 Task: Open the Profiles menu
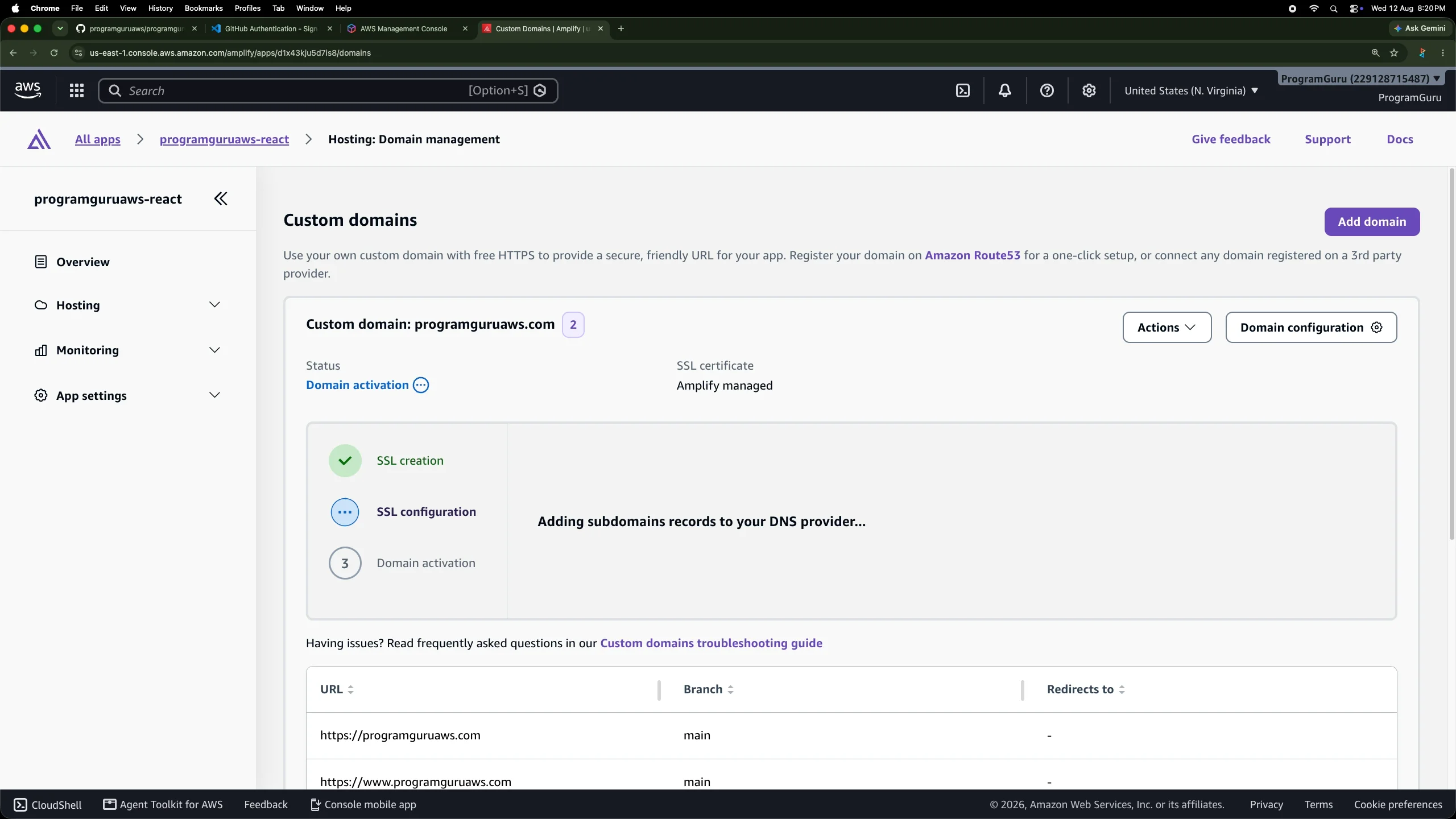tap(247, 8)
